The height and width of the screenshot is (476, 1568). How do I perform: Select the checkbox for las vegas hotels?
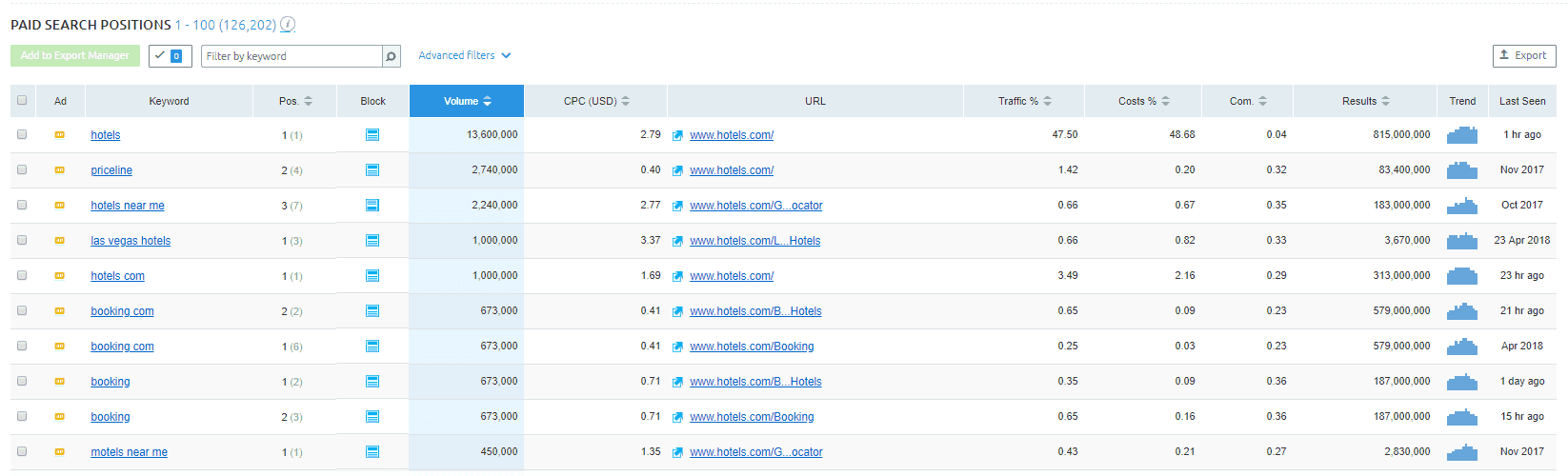click(22, 241)
